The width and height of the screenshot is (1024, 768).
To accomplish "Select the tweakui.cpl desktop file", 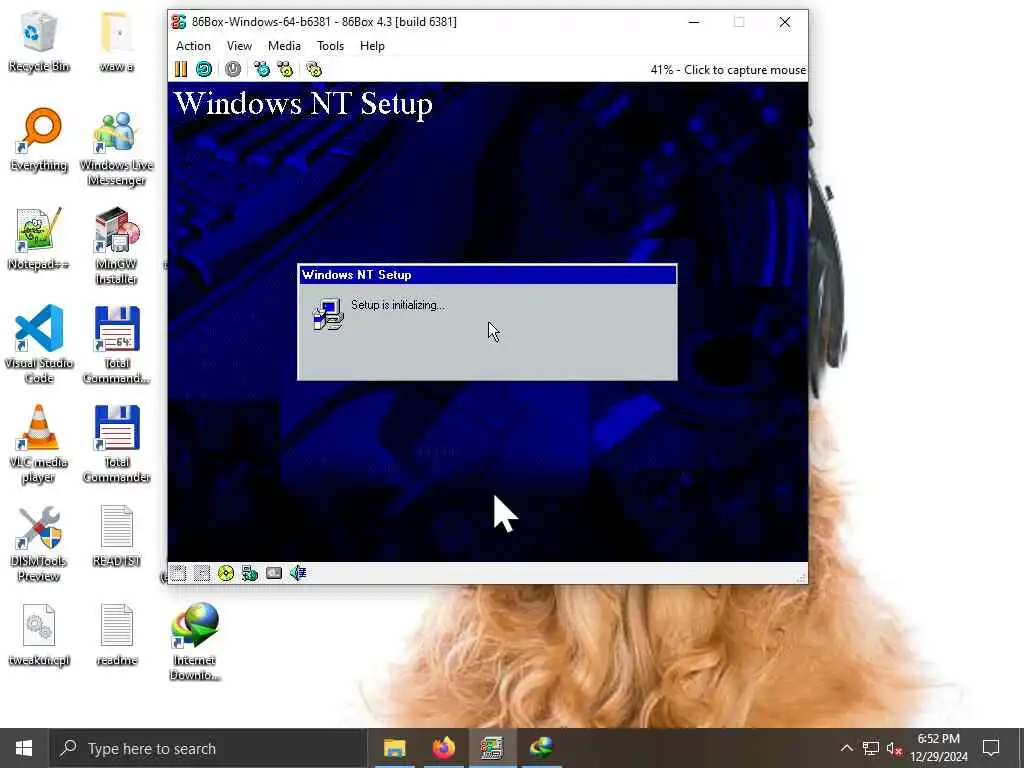I will [x=39, y=635].
